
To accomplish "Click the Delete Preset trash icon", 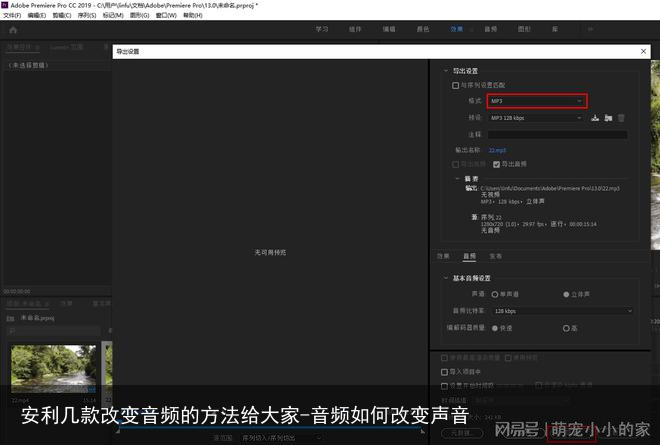I will pos(621,118).
